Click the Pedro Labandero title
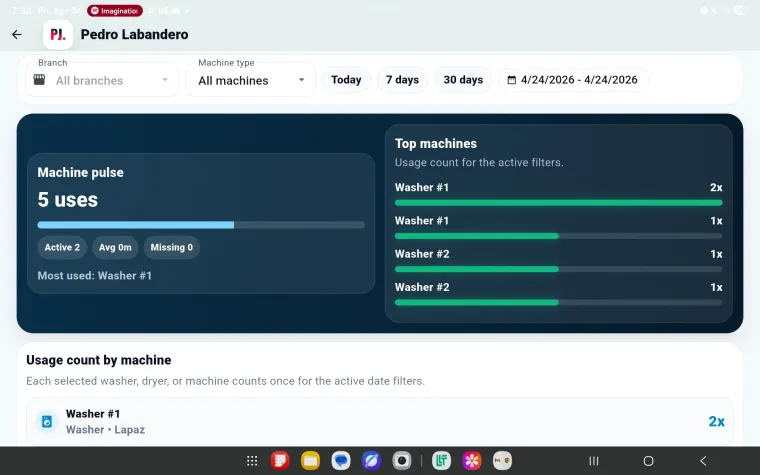This screenshot has width=760, height=475. coord(134,34)
